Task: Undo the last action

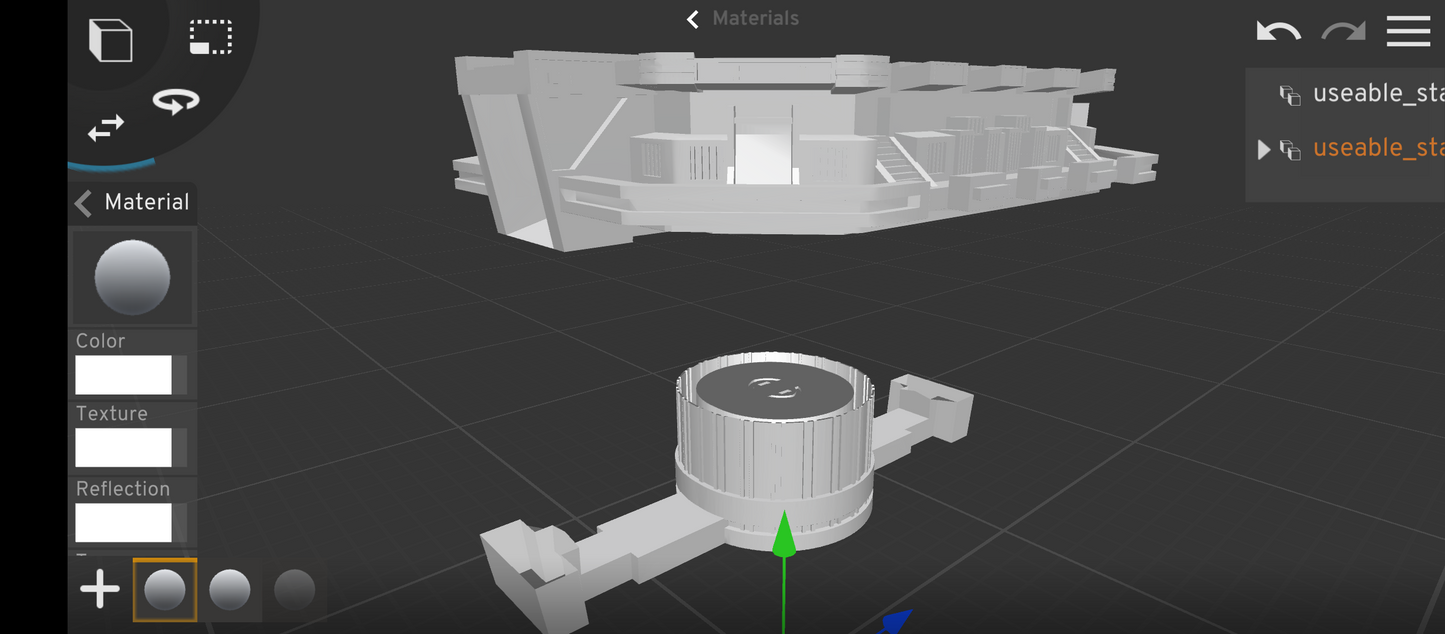Action: point(1278,31)
